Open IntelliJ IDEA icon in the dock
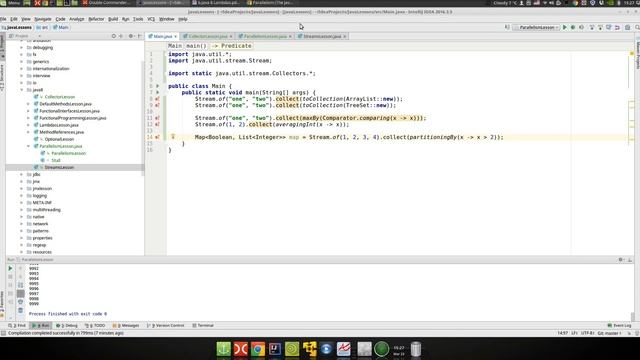640x360 pixels. (275, 349)
